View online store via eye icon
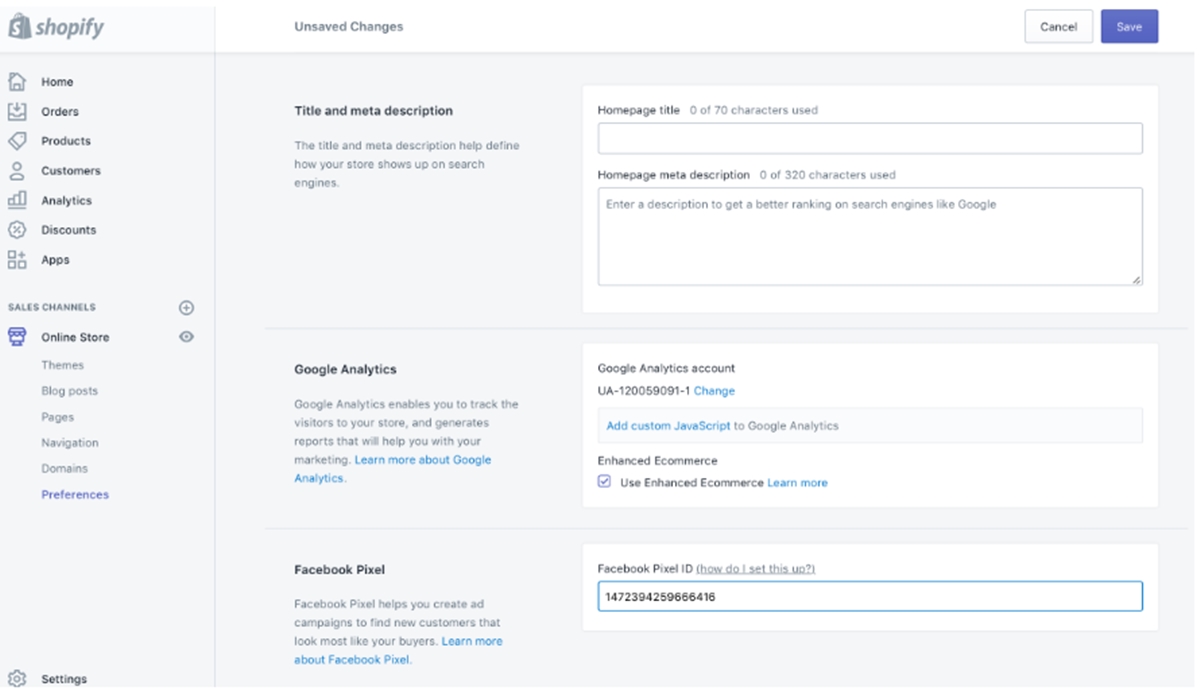The image size is (1200, 690). pos(186,337)
